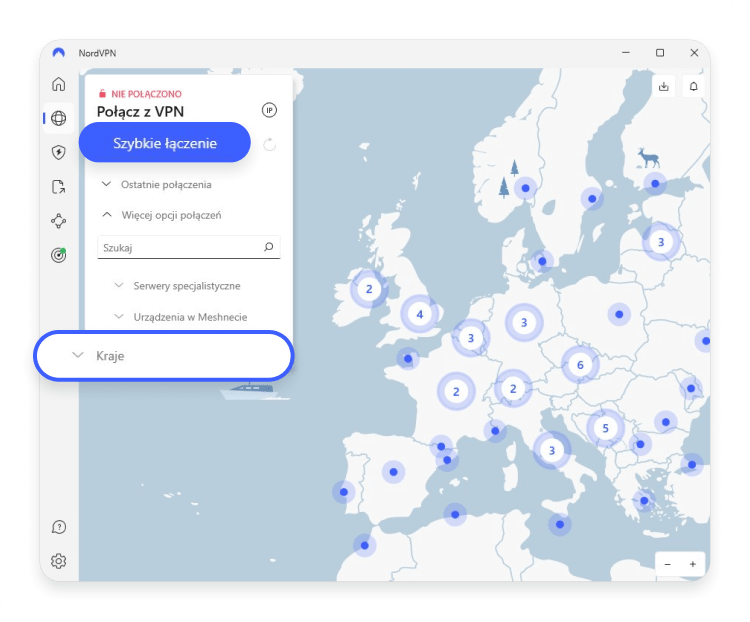Maximize the NordVPN window
Viewport: 750px width, 622px height.
click(x=660, y=53)
